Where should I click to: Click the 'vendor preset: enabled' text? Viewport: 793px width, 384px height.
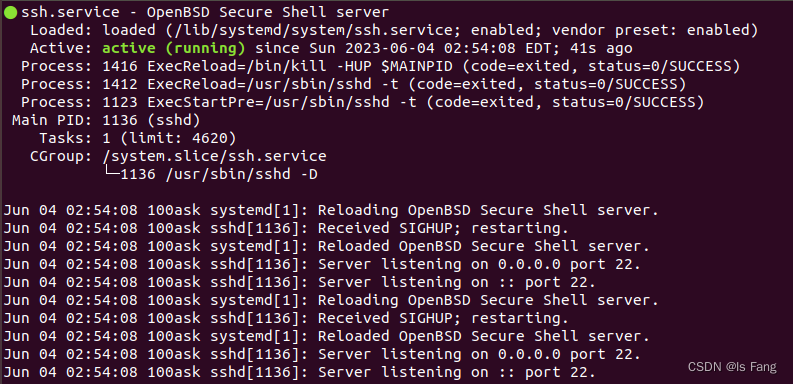coord(650,30)
